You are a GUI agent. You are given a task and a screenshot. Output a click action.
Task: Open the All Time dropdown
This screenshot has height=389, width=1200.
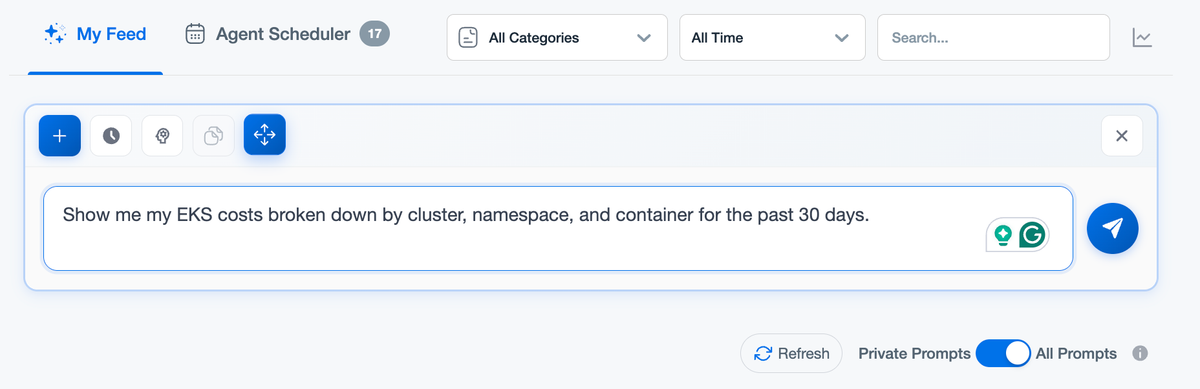tap(773, 38)
